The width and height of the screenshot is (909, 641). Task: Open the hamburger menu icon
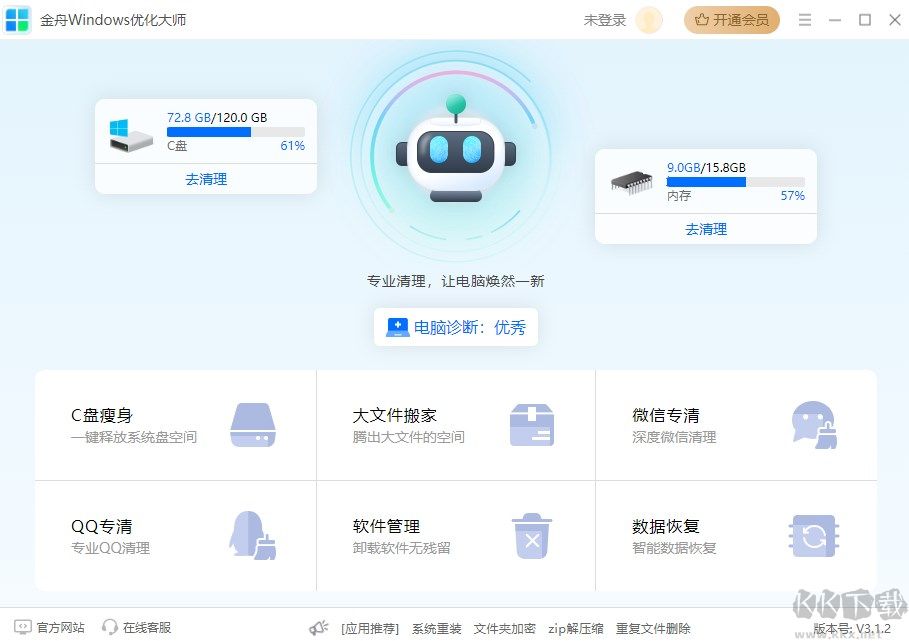(805, 20)
